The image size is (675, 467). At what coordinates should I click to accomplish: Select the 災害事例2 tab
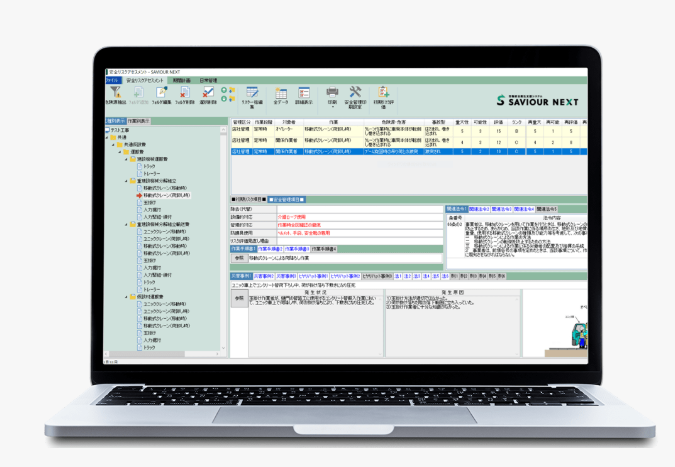(x=264, y=276)
